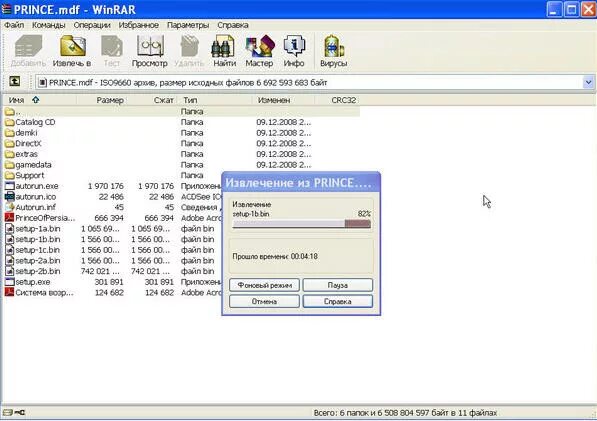Image resolution: width=597 pixels, height=421 pixels.
Task: Click the Пауза button in extraction dialog
Action: click(338, 285)
